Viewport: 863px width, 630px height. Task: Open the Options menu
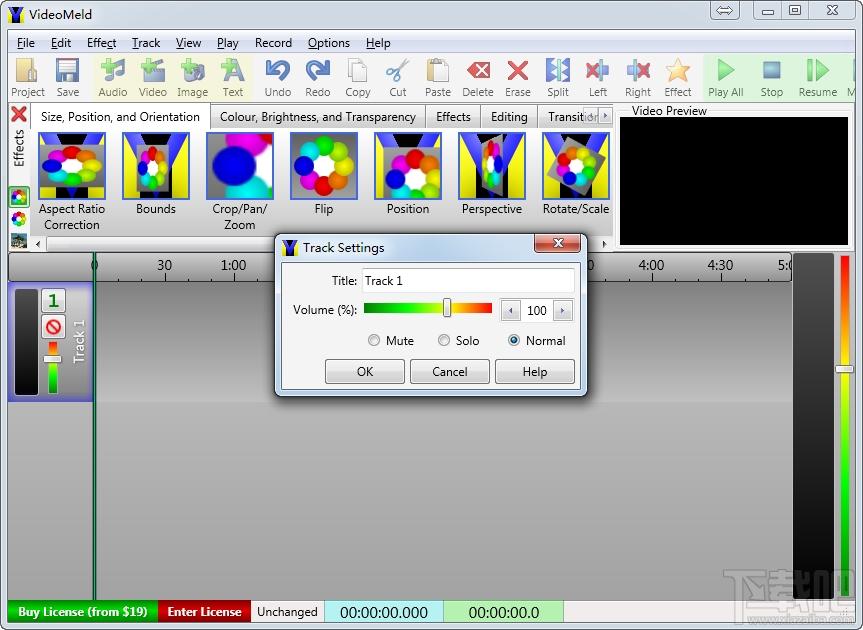pos(329,43)
